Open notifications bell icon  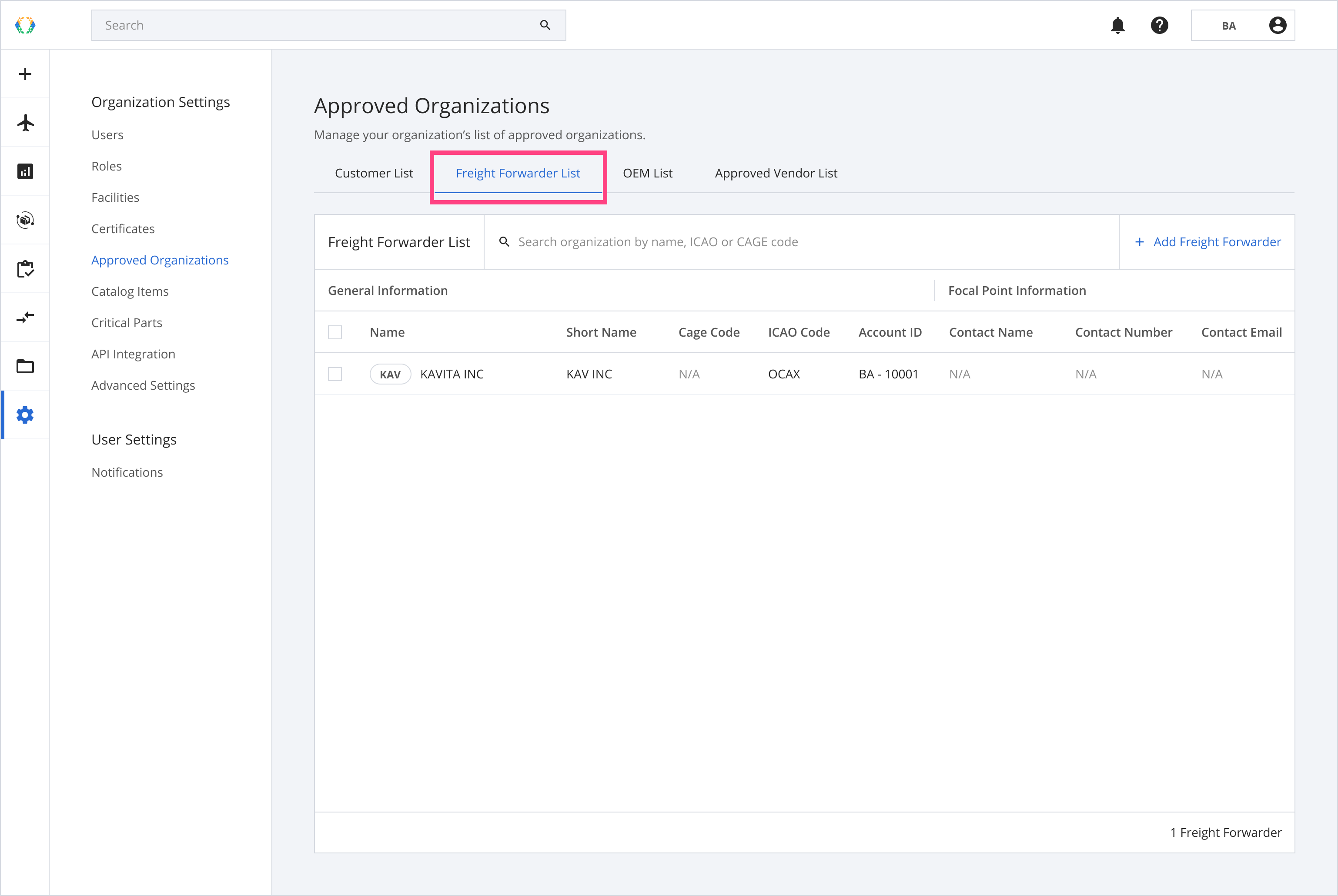(x=1117, y=25)
